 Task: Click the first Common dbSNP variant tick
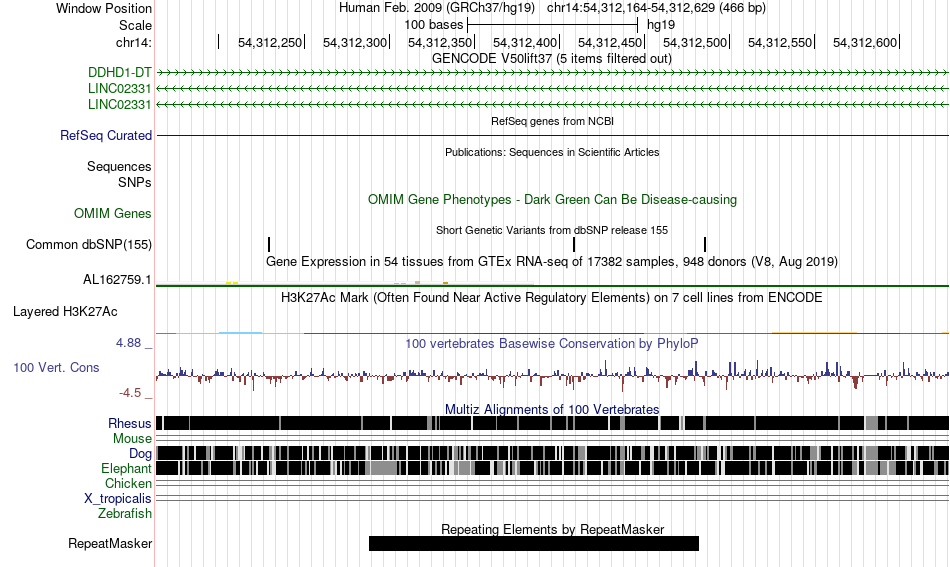(269, 244)
